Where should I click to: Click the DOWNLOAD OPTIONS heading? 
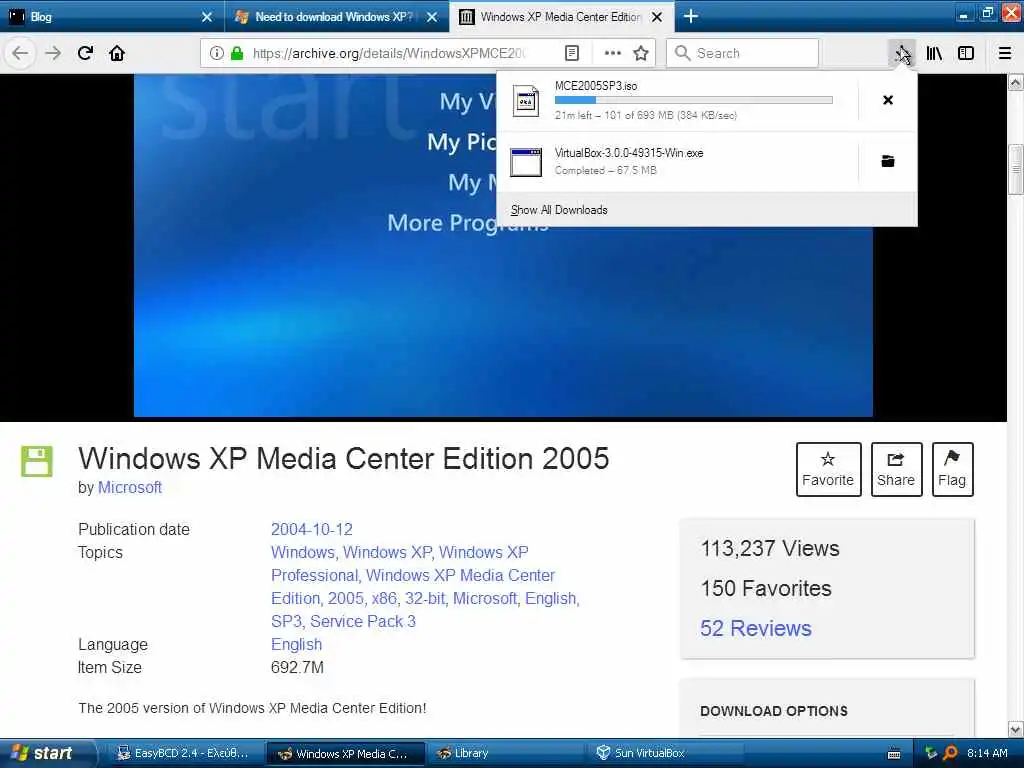click(x=774, y=711)
